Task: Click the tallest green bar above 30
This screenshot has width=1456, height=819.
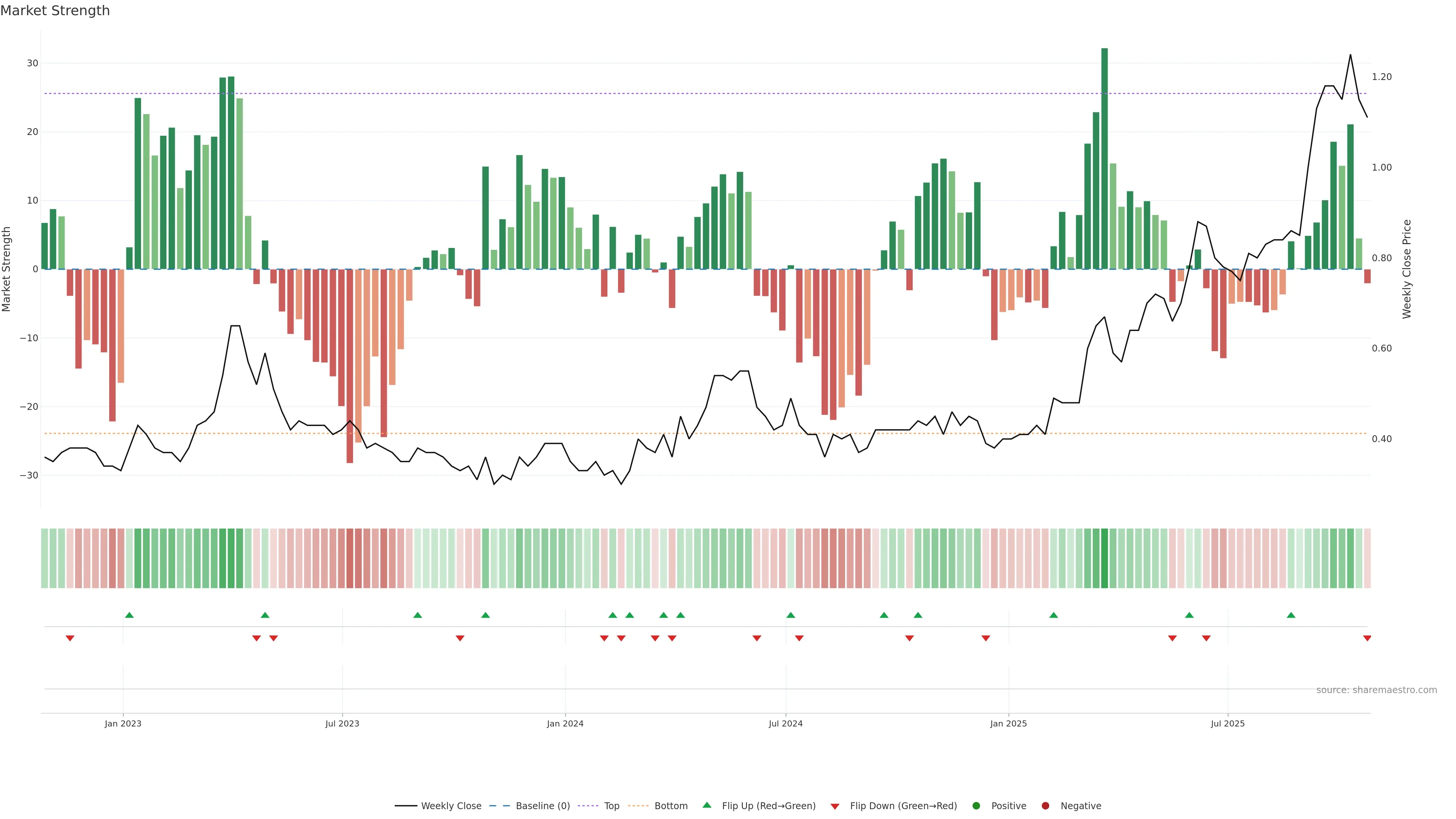Action: (1105, 158)
